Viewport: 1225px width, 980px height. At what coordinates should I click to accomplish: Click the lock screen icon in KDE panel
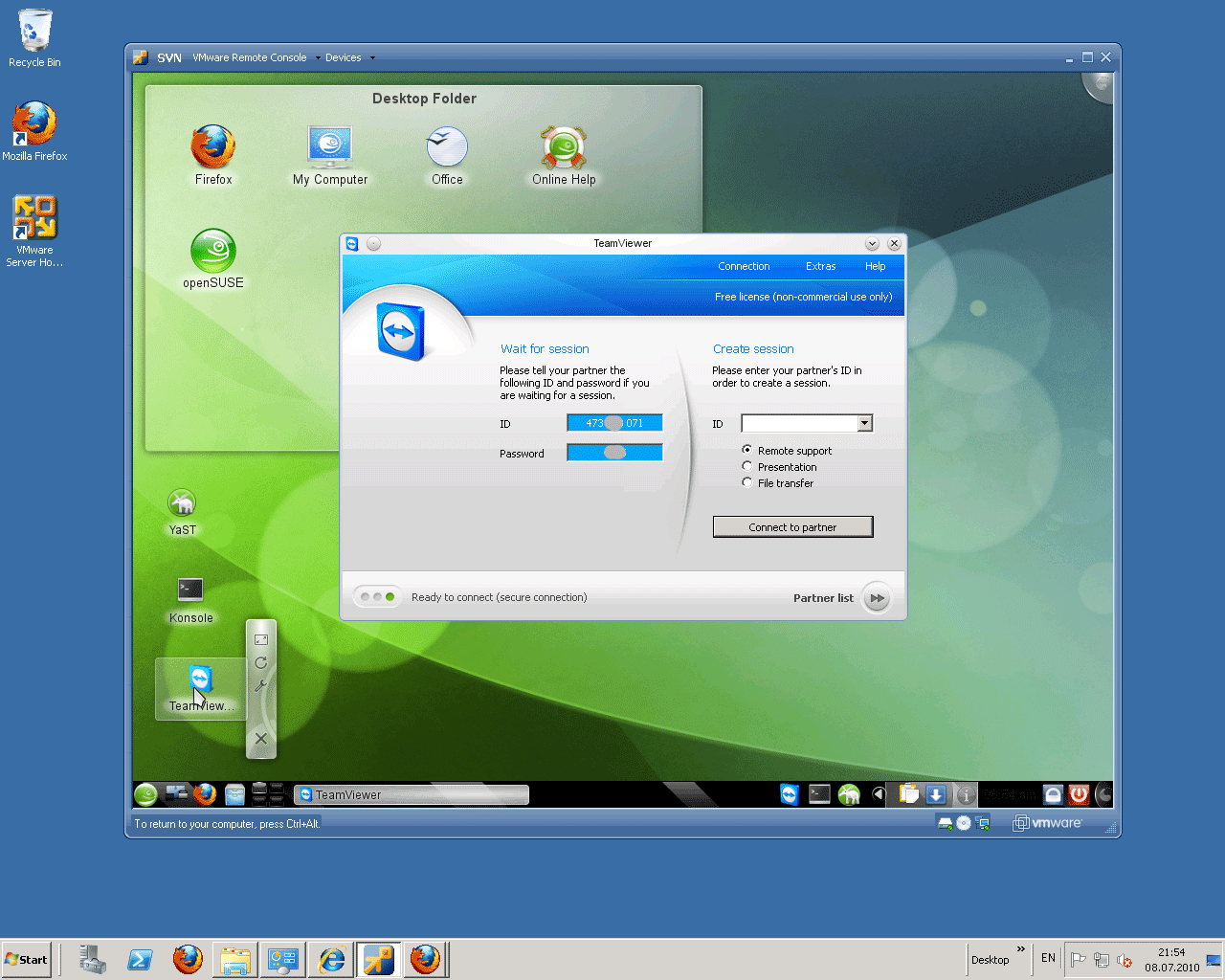(1053, 794)
